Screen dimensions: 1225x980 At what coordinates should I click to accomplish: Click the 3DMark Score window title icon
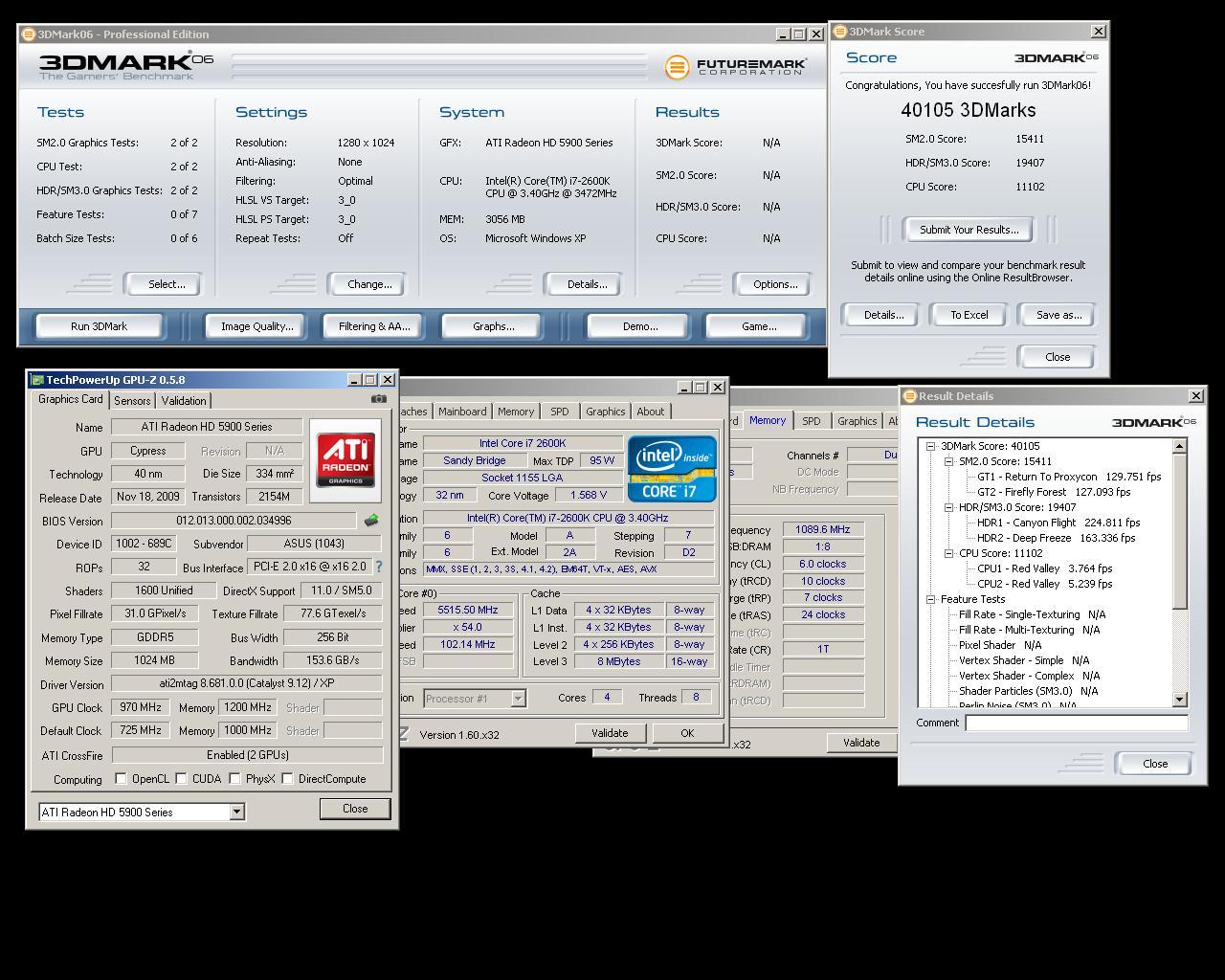point(840,32)
